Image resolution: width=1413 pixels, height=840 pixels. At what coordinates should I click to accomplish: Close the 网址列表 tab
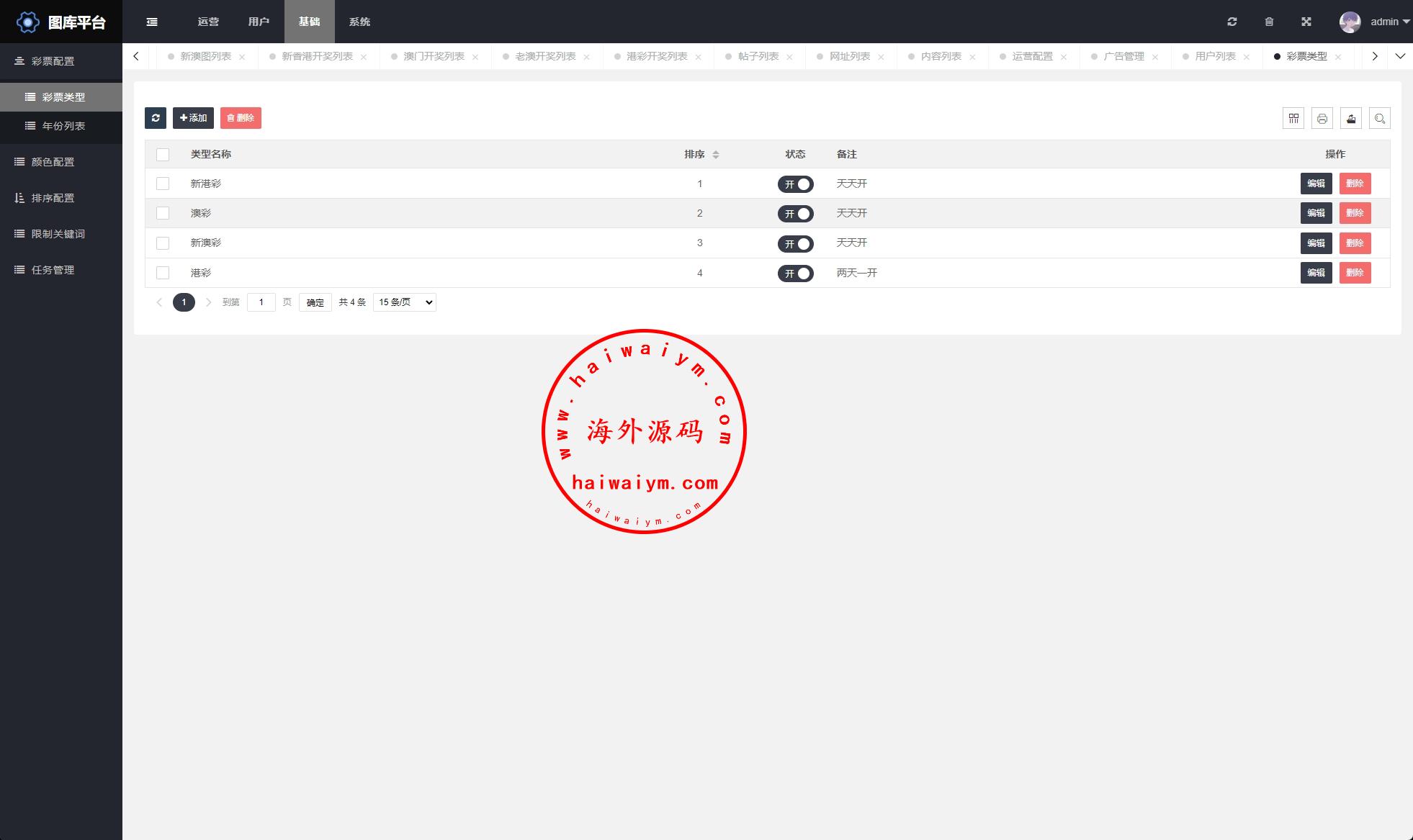[882, 57]
